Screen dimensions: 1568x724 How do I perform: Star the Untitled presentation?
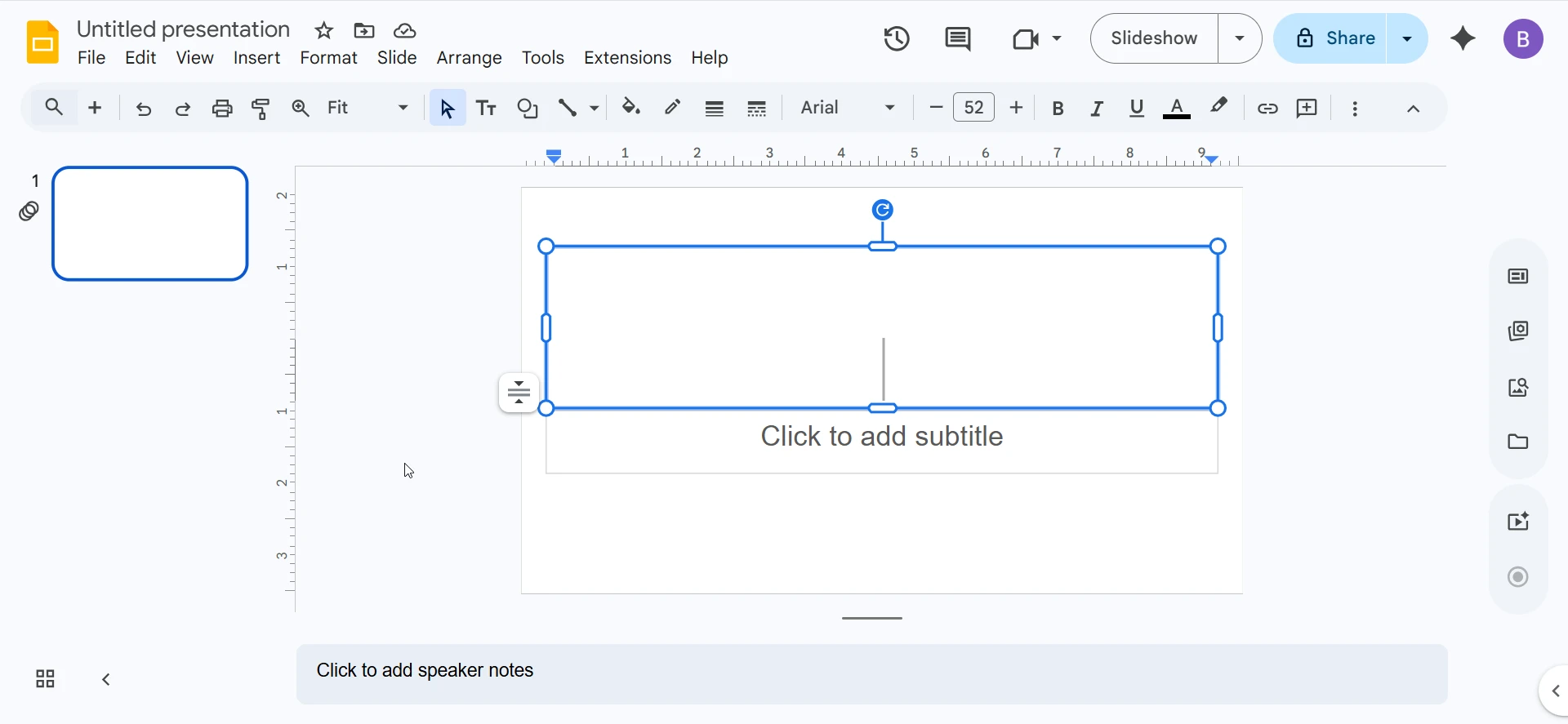point(324,31)
